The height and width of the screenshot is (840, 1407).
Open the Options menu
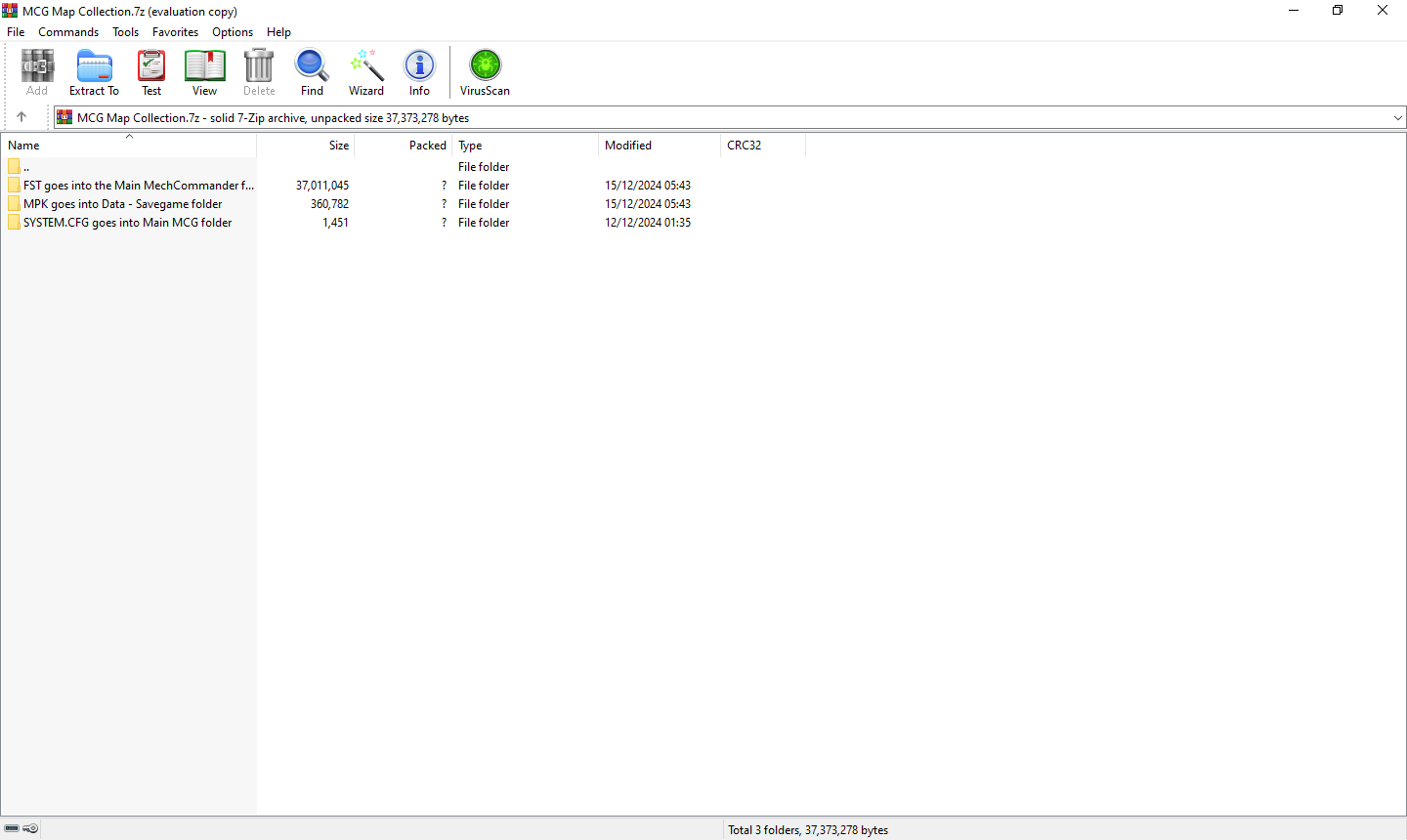click(233, 32)
